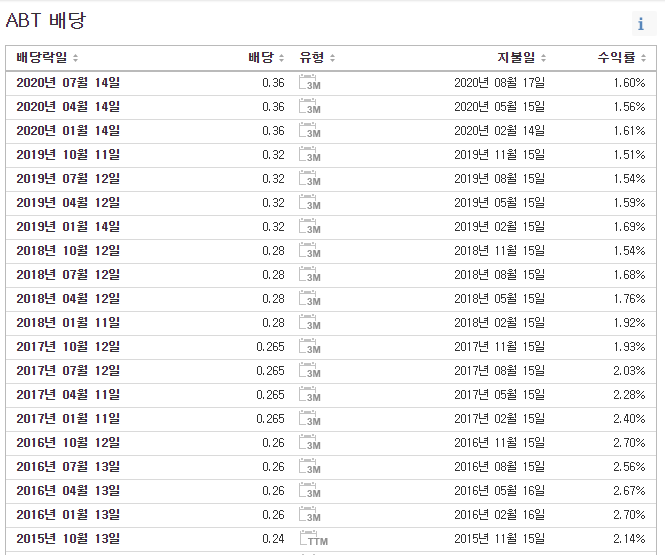The width and height of the screenshot is (665, 555).
Task: Click 3M icon in 2017년 07월 12일 row
Action: [310, 371]
